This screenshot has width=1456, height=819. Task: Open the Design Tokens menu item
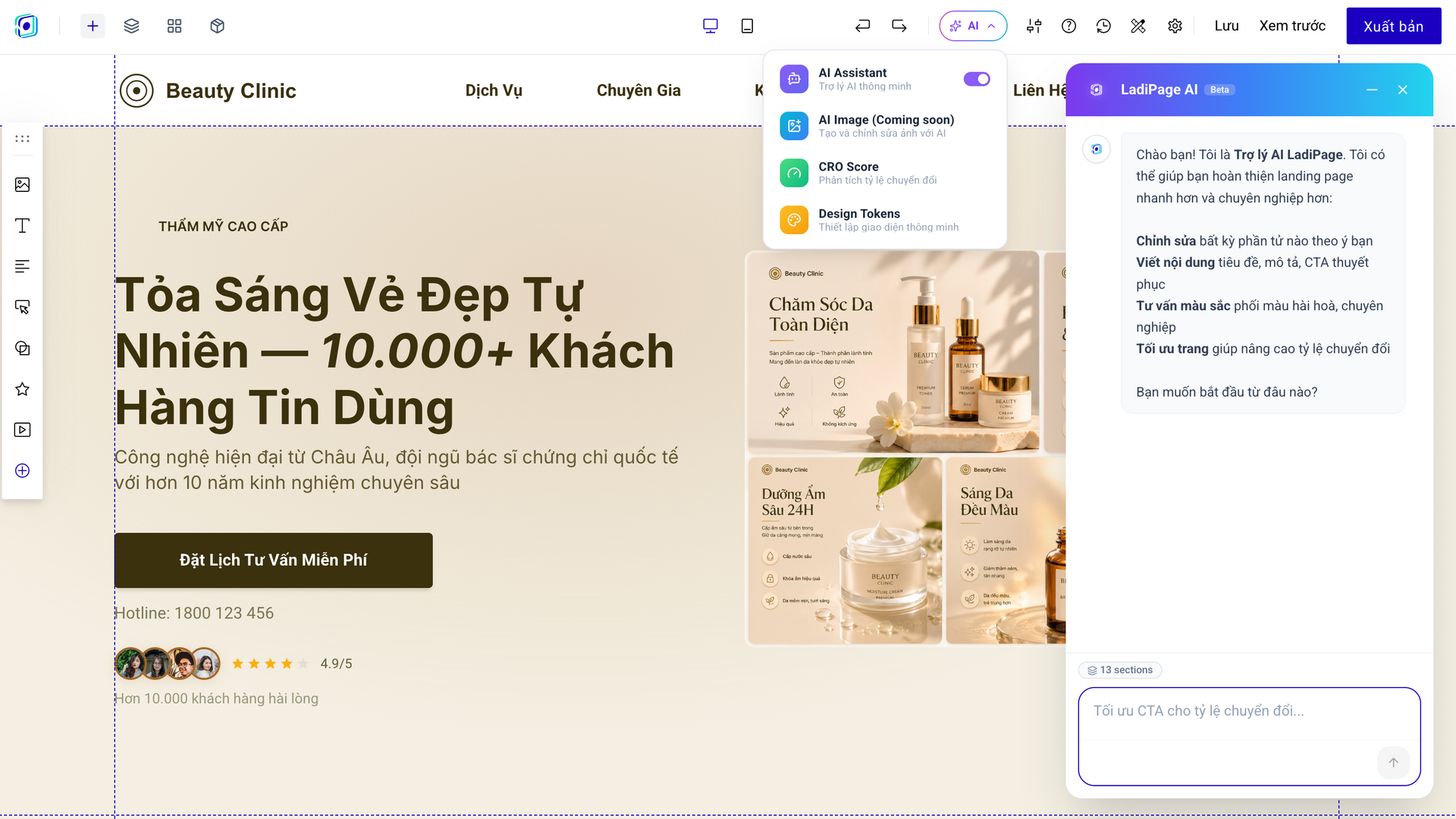885,220
